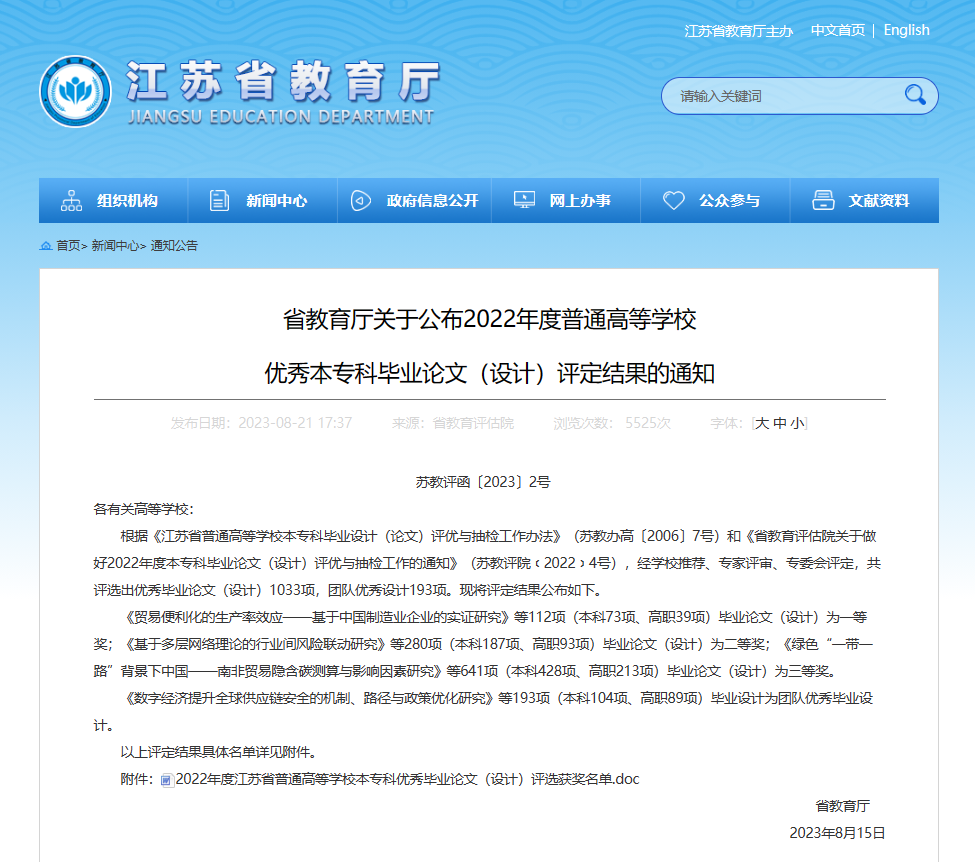Open the 2022年度 award list .doc attachment
Viewport: 975px width, 862px height.
[406, 779]
